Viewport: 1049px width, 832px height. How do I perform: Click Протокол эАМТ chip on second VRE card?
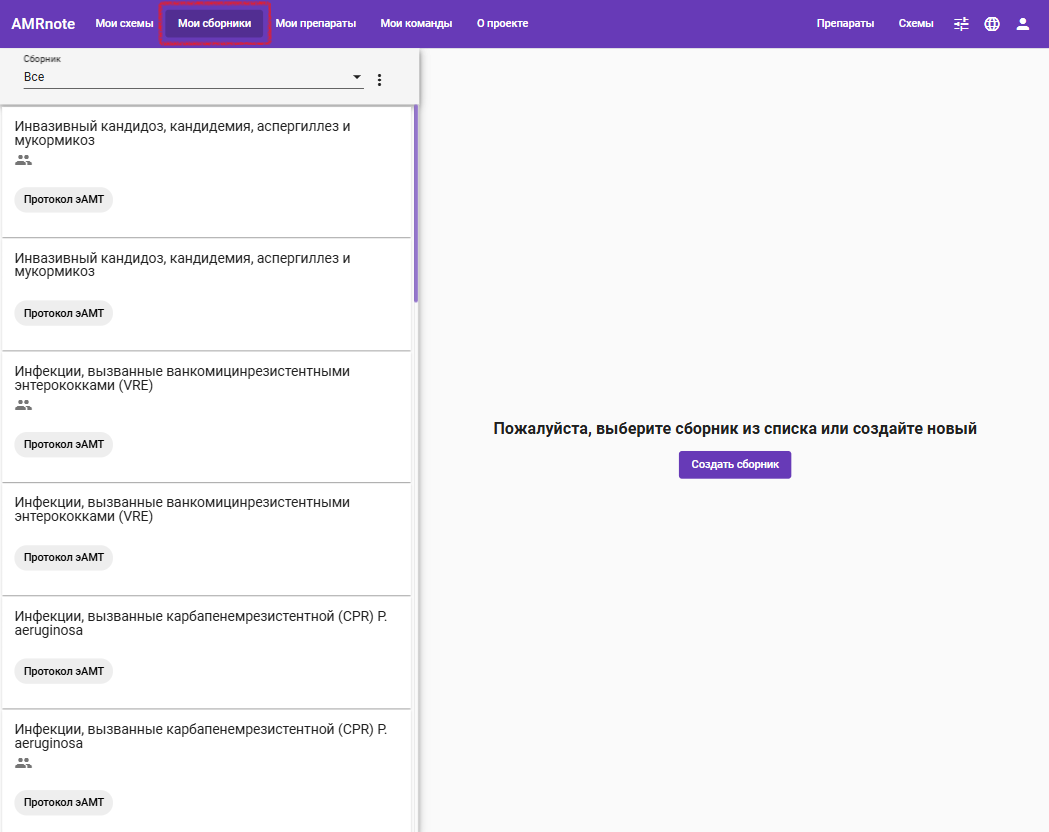click(64, 557)
